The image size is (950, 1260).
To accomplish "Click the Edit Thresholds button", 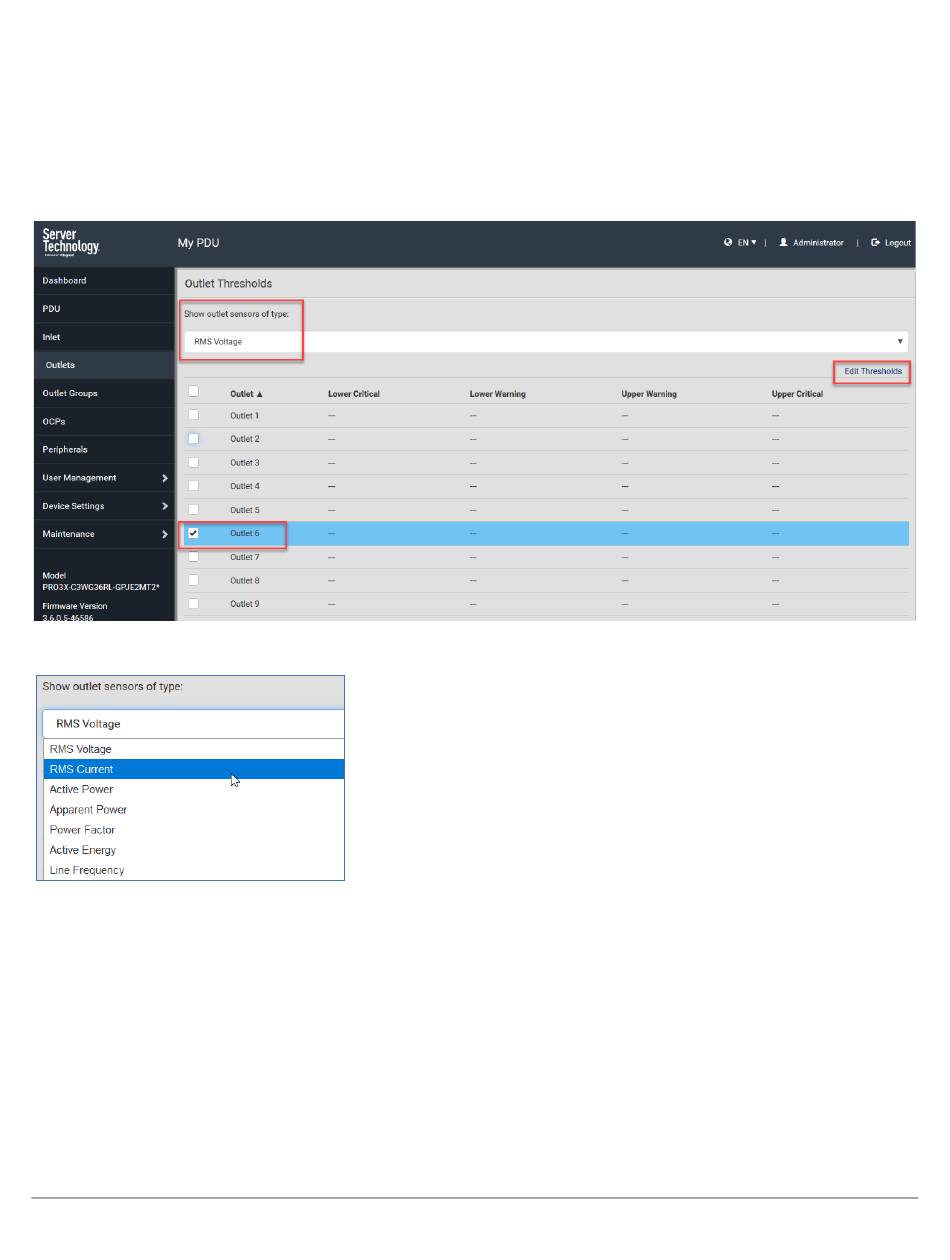I will [872, 371].
